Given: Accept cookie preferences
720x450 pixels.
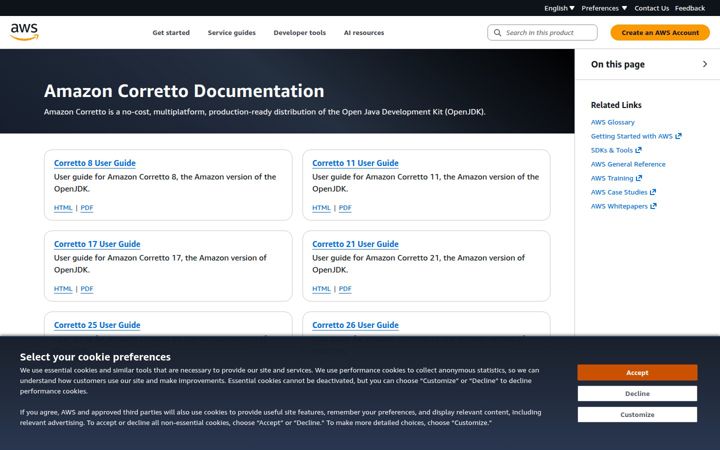Looking at the screenshot, I should pyautogui.click(x=637, y=372).
